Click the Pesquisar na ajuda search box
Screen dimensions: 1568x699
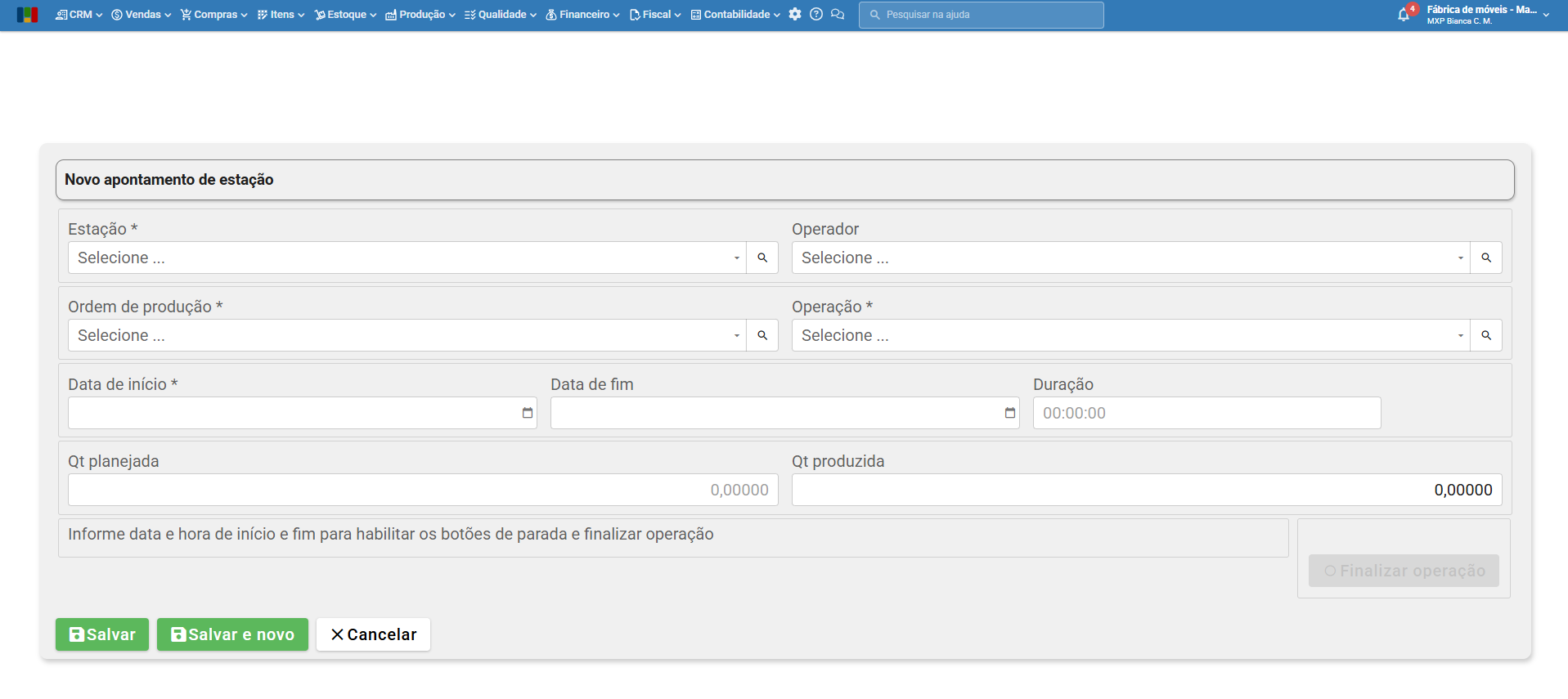(982, 15)
